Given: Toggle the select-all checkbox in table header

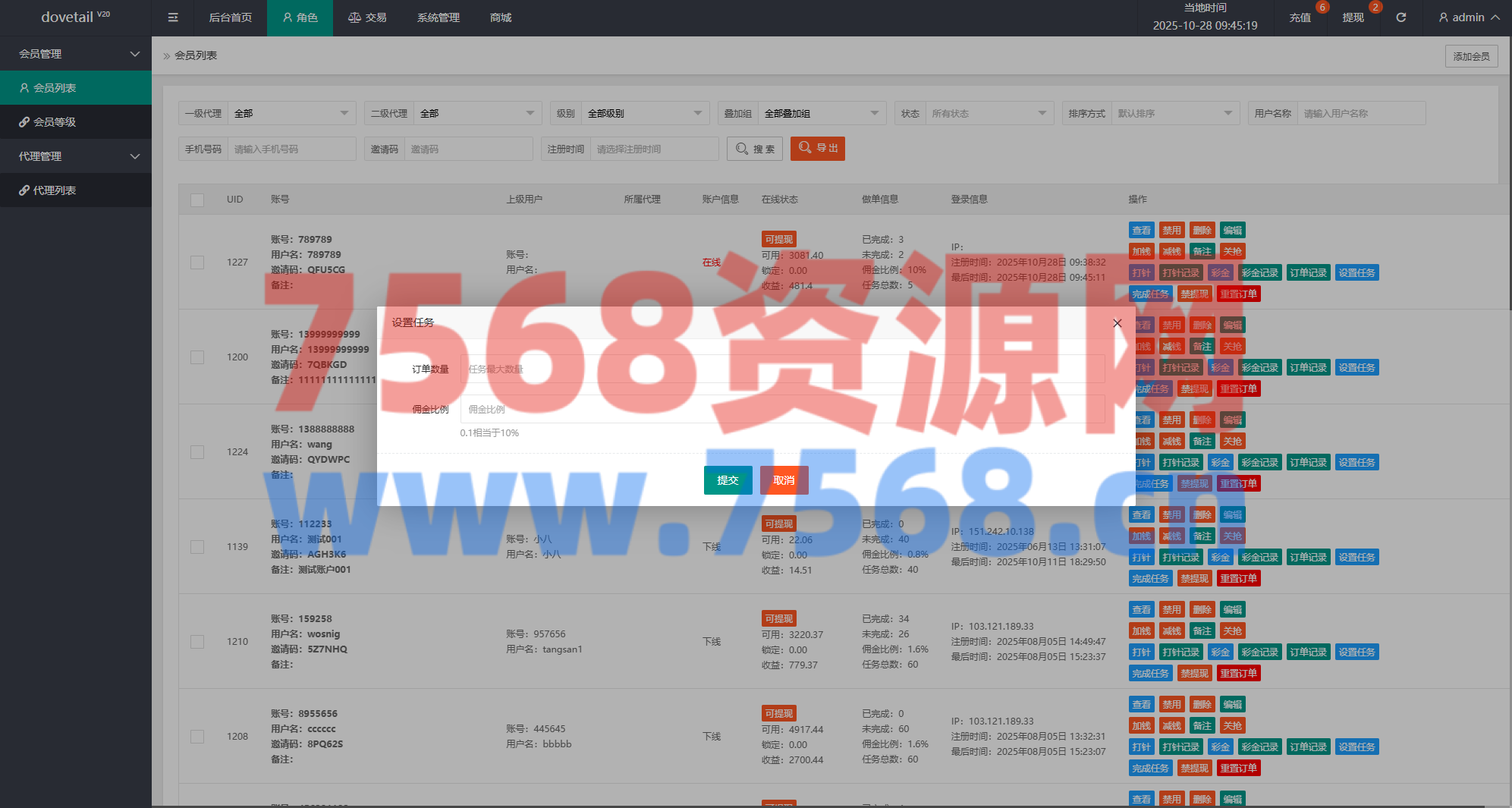Looking at the screenshot, I should point(197,200).
